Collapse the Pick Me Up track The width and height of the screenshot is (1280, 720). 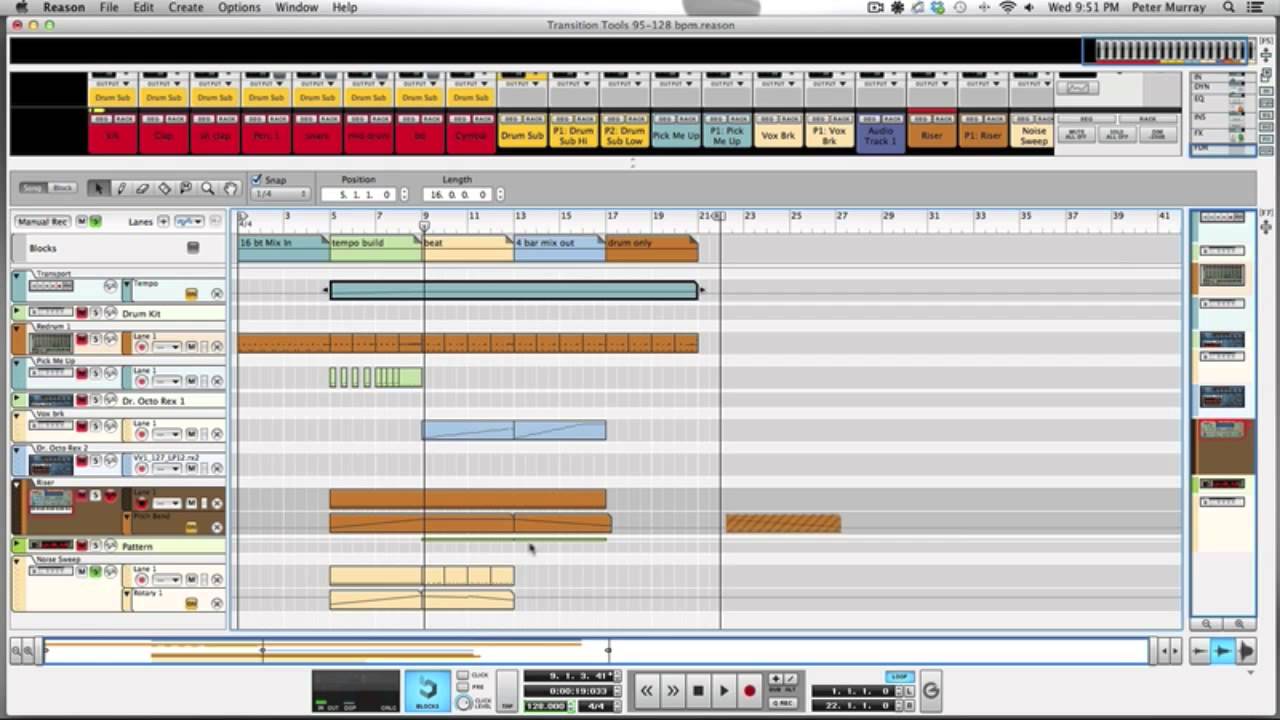tap(17, 362)
